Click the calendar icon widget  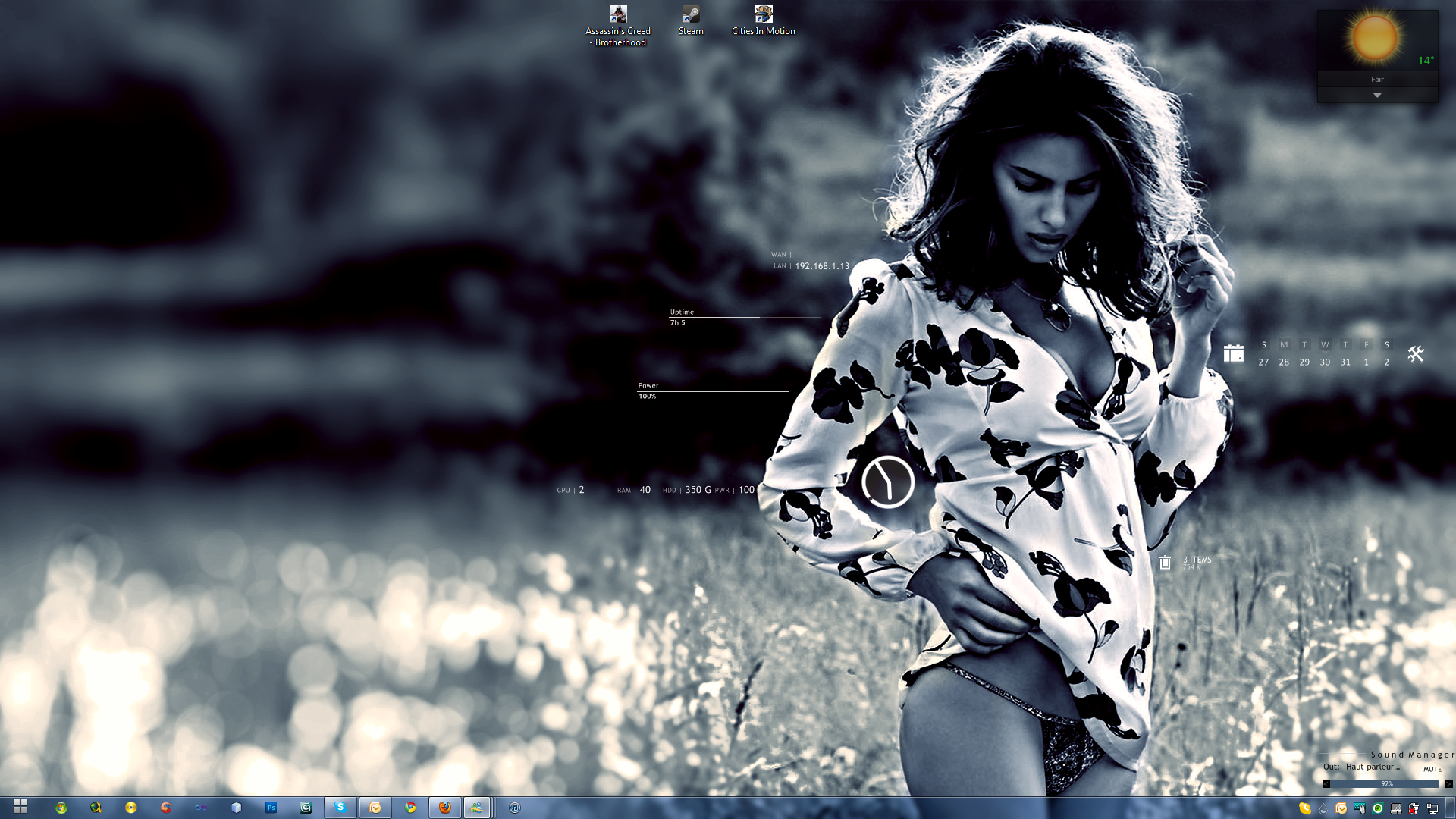pyautogui.click(x=1234, y=353)
